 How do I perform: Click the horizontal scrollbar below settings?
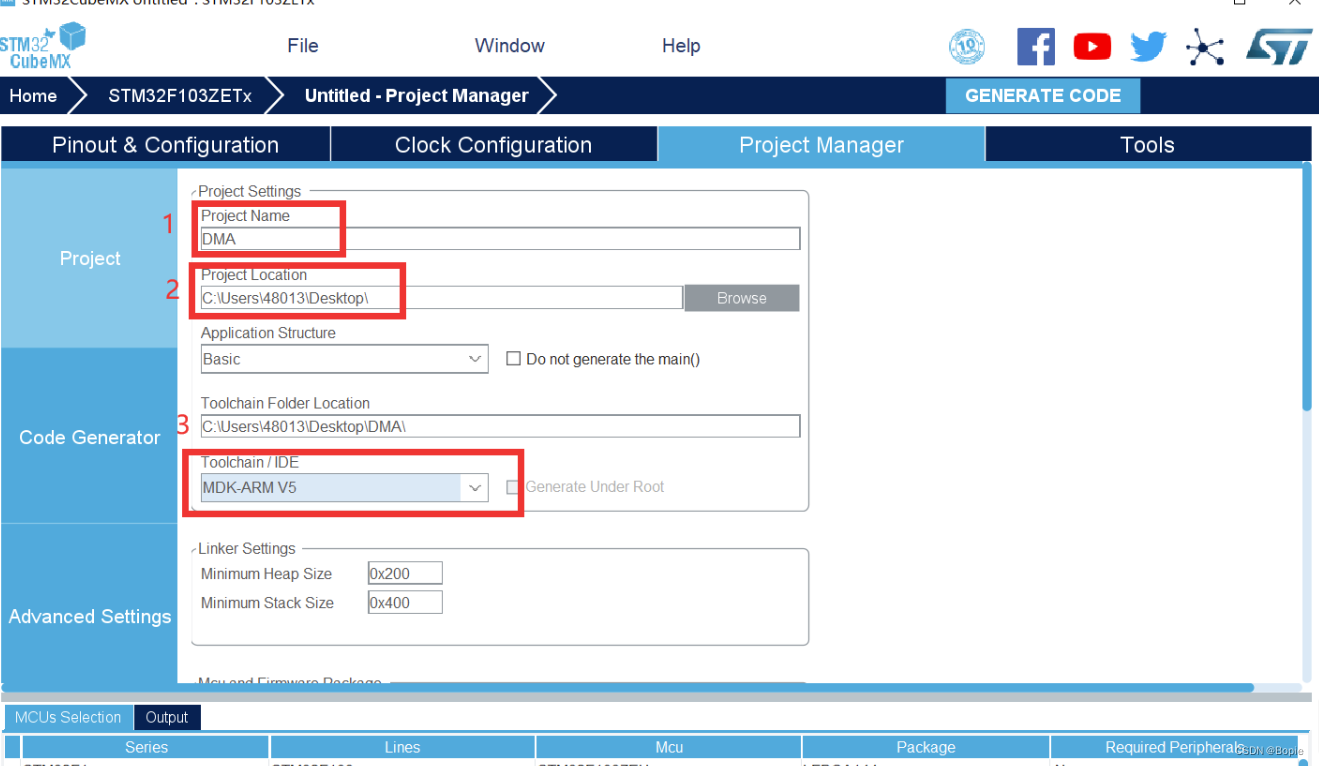[x=628, y=688]
